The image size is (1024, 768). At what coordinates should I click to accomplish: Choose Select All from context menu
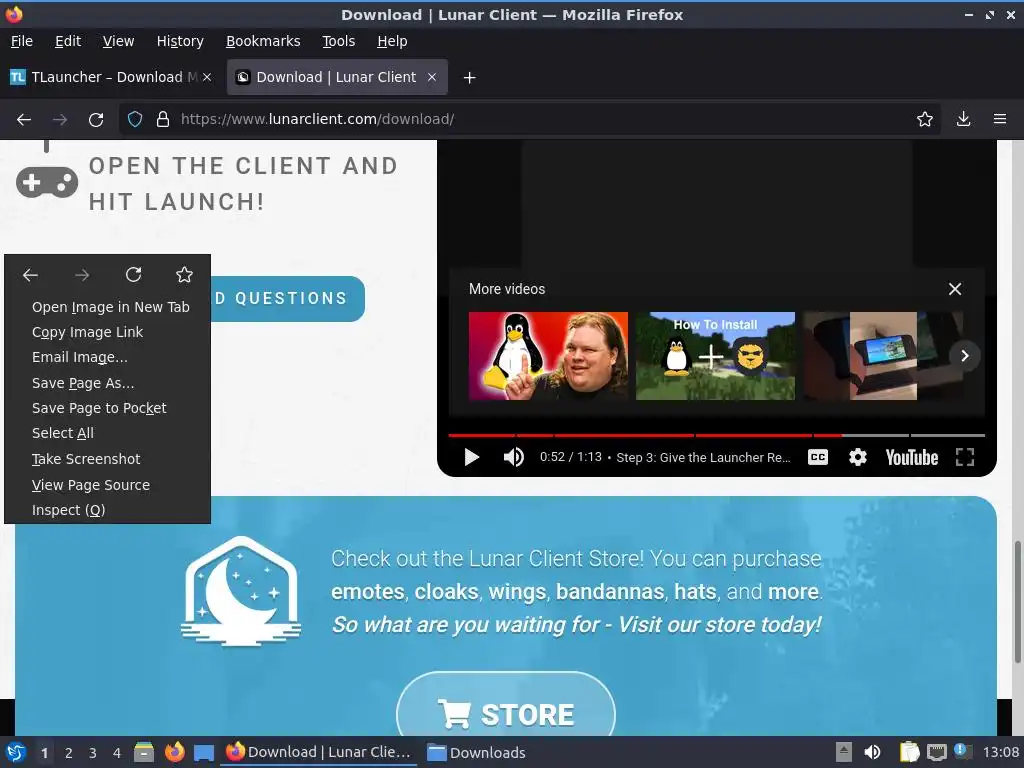coord(108,433)
